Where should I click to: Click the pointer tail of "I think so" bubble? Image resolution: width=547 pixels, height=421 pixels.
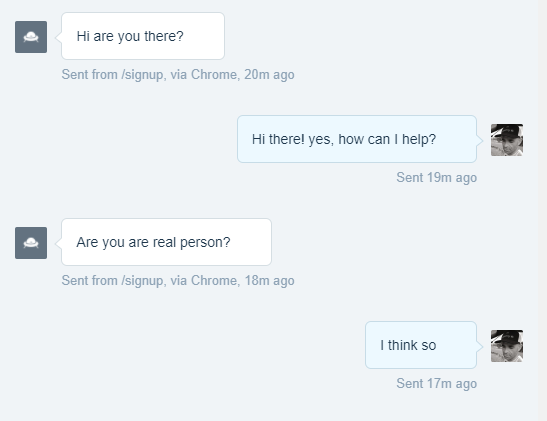pyautogui.click(x=480, y=347)
